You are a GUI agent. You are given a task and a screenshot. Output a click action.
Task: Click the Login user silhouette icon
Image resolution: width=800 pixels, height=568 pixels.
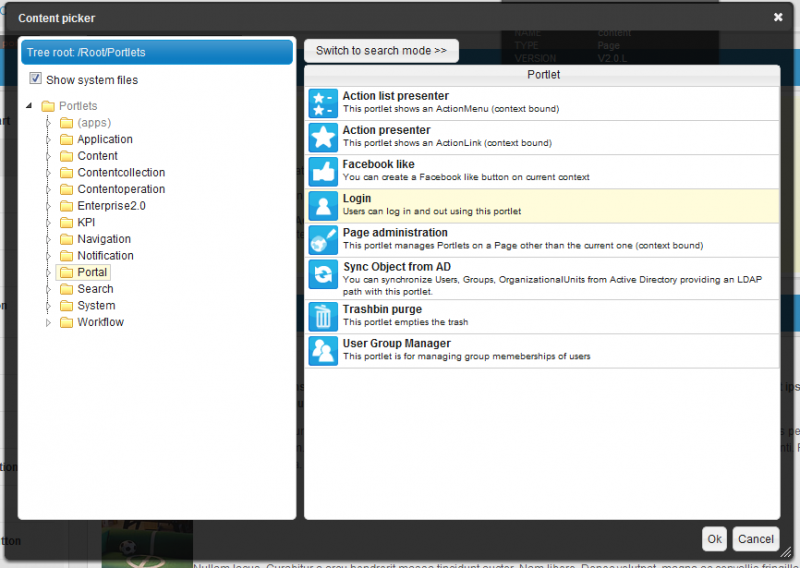(x=323, y=206)
